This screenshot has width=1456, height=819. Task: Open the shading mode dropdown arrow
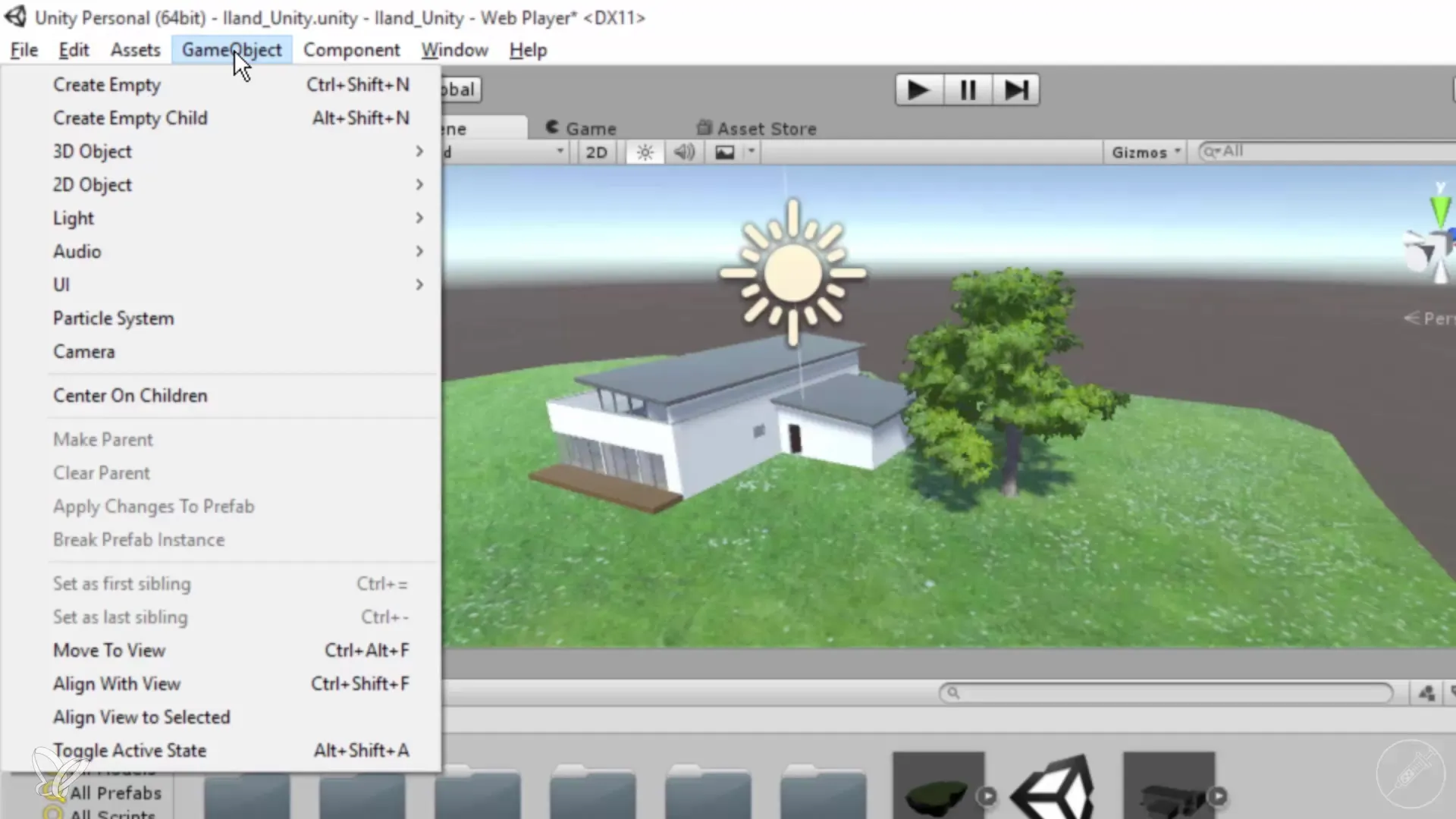(x=560, y=152)
